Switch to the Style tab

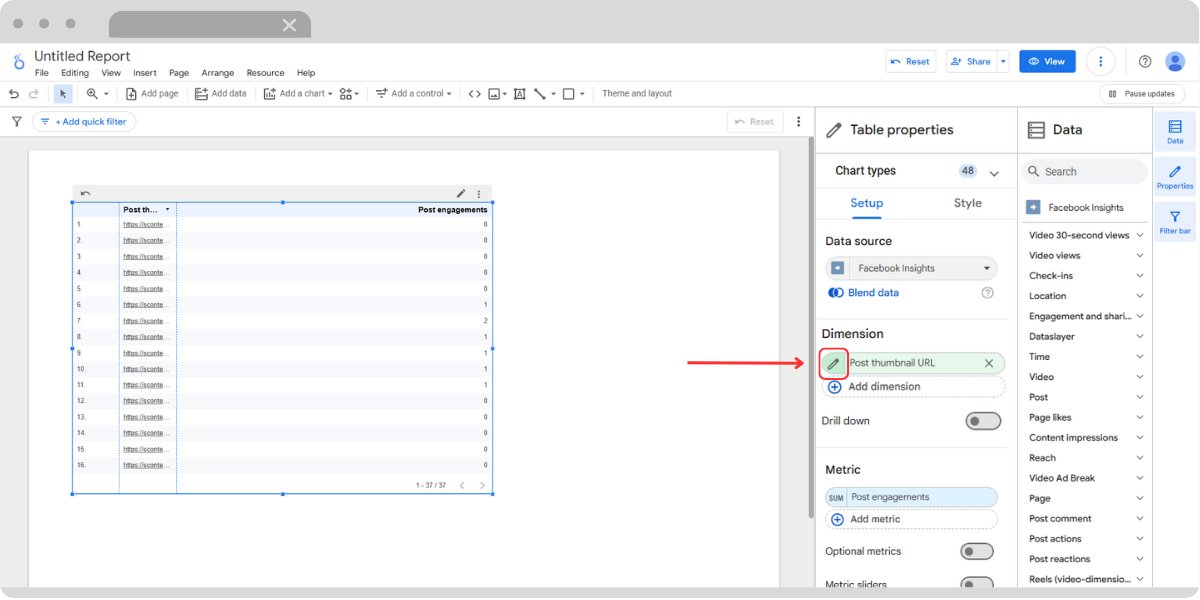tap(967, 203)
